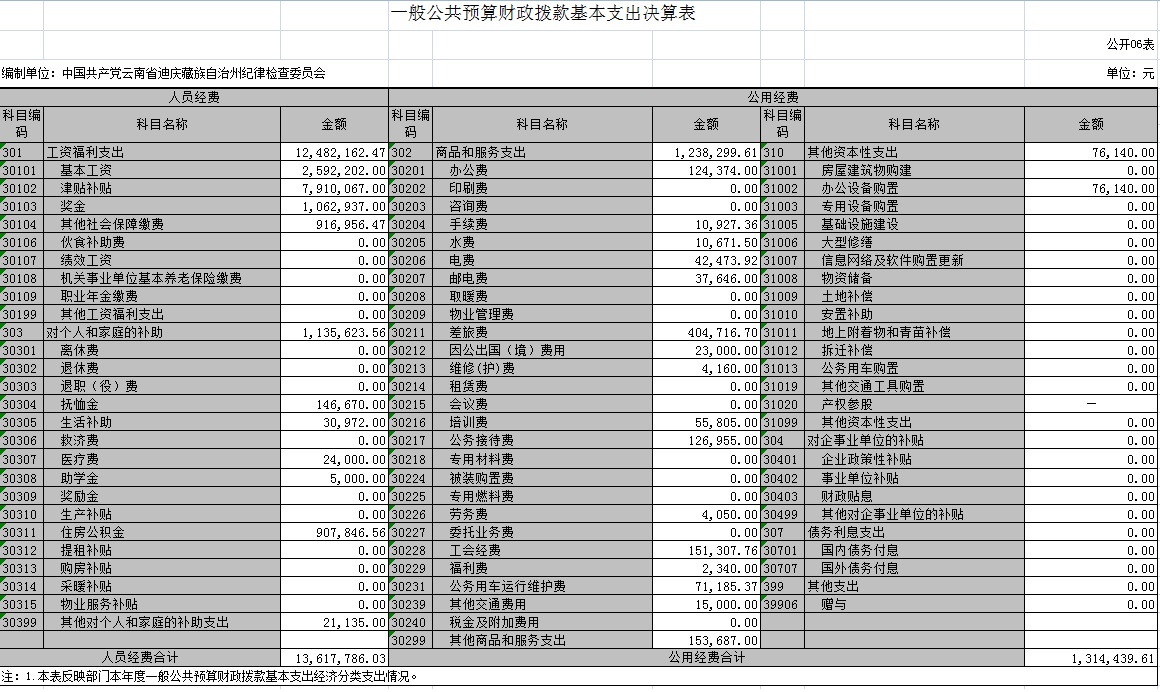The width and height of the screenshot is (1160, 692).
Task: Select the 人员经费合计 cell
Action: pos(140,657)
